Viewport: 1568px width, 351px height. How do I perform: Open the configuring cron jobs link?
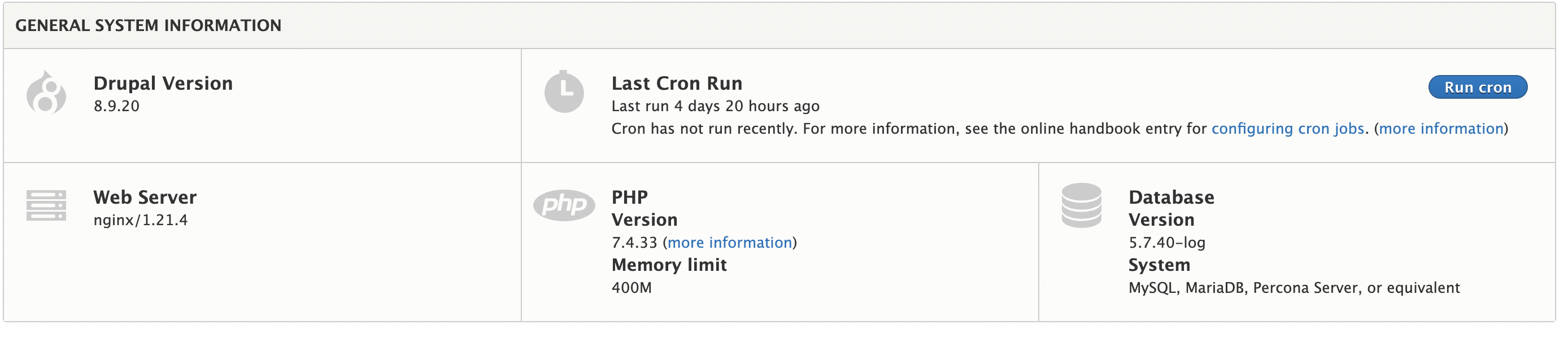click(1287, 129)
